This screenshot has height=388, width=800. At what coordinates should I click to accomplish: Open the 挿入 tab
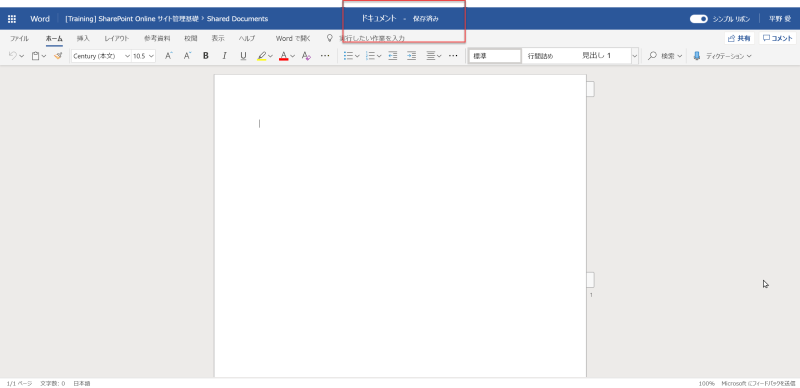83,38
